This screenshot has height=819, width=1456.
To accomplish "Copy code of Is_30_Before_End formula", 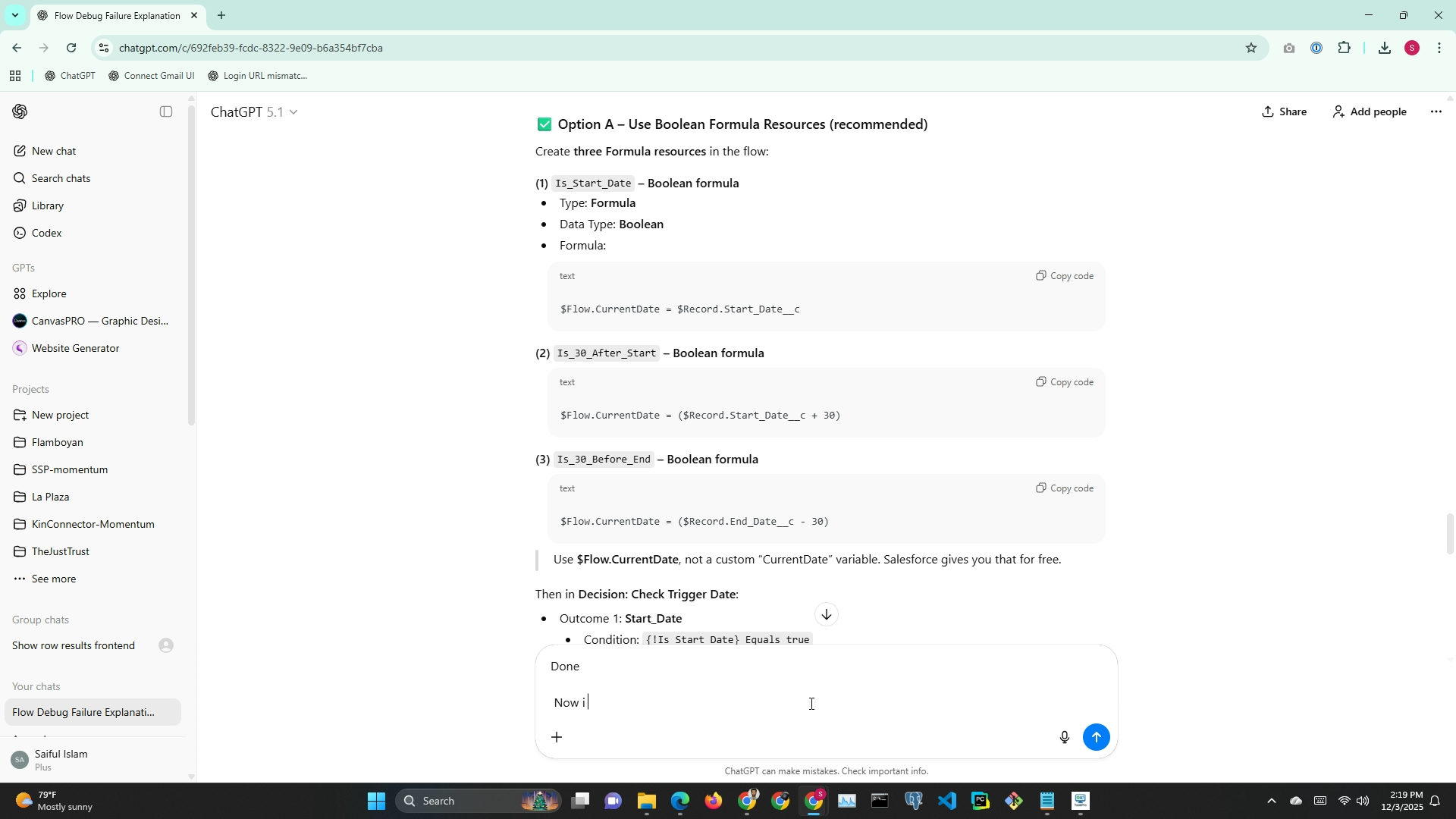I will click(x=1065, y=488).
